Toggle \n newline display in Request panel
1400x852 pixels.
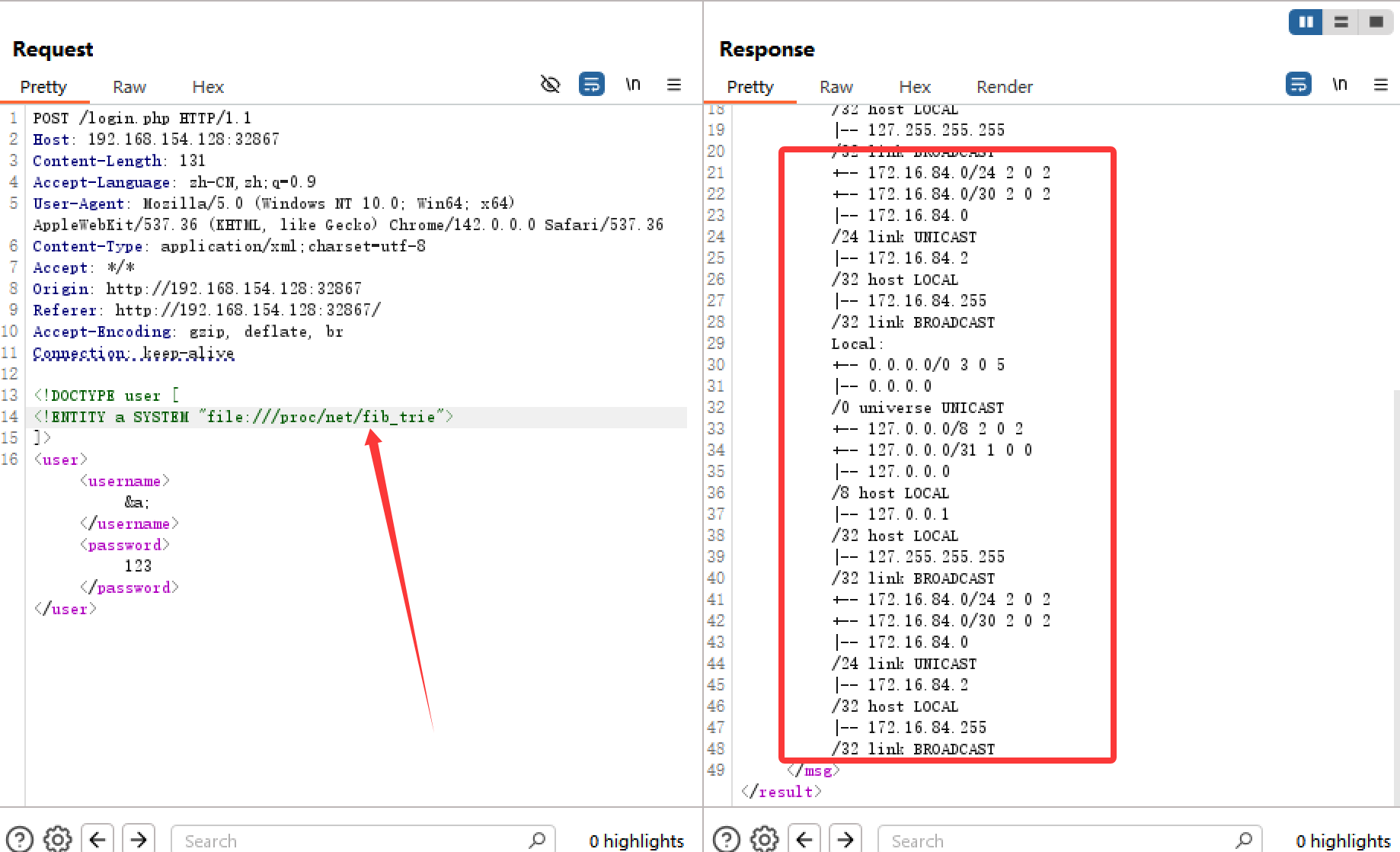click(x=633, y=84)
